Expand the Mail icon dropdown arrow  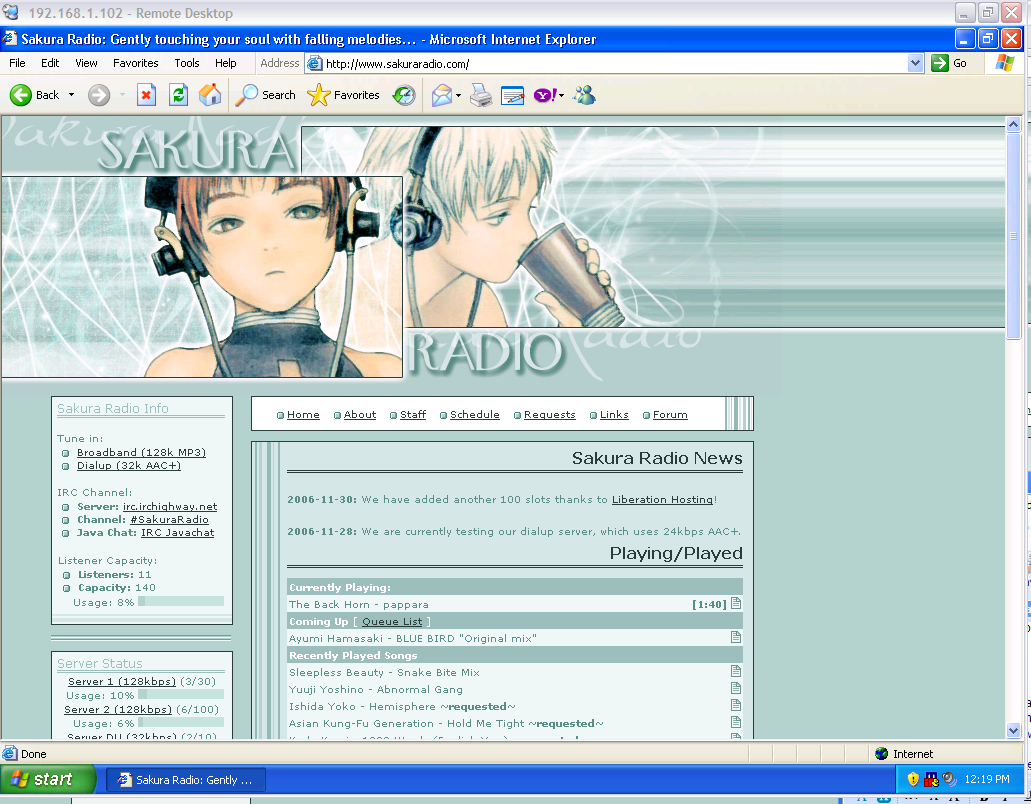coord(458,96)
